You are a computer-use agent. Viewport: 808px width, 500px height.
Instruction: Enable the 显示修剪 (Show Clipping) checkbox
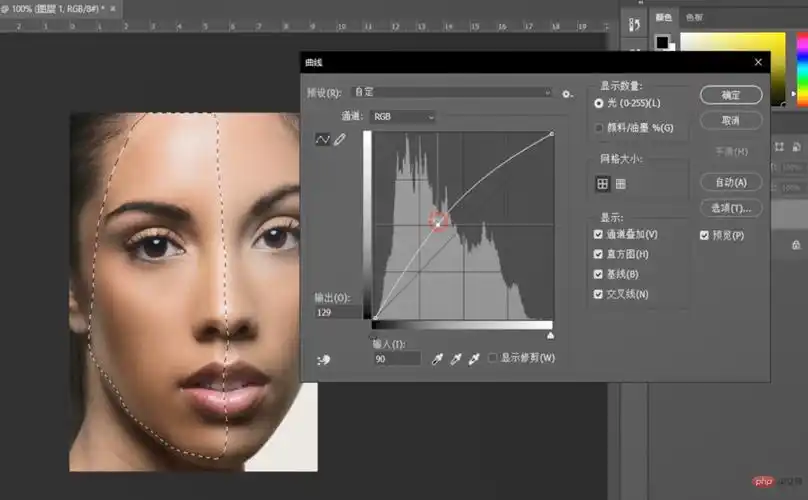click(493, 358)
